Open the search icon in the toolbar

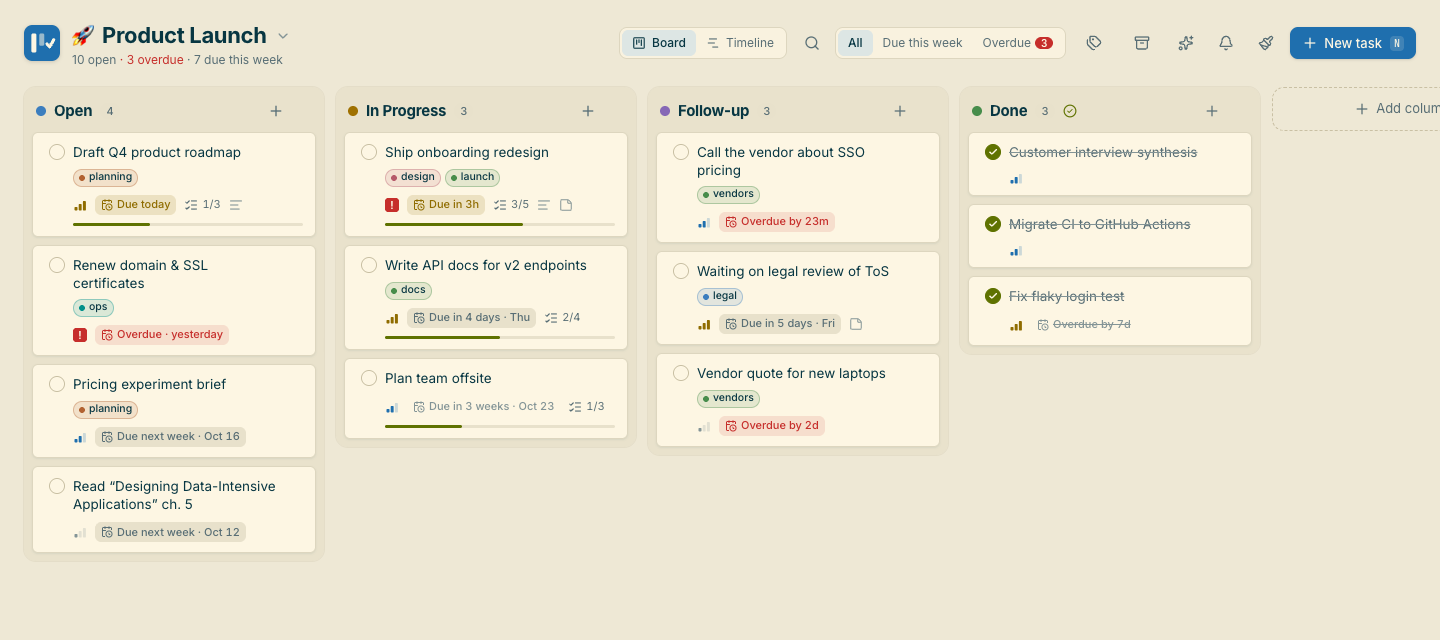pos(812,43)
